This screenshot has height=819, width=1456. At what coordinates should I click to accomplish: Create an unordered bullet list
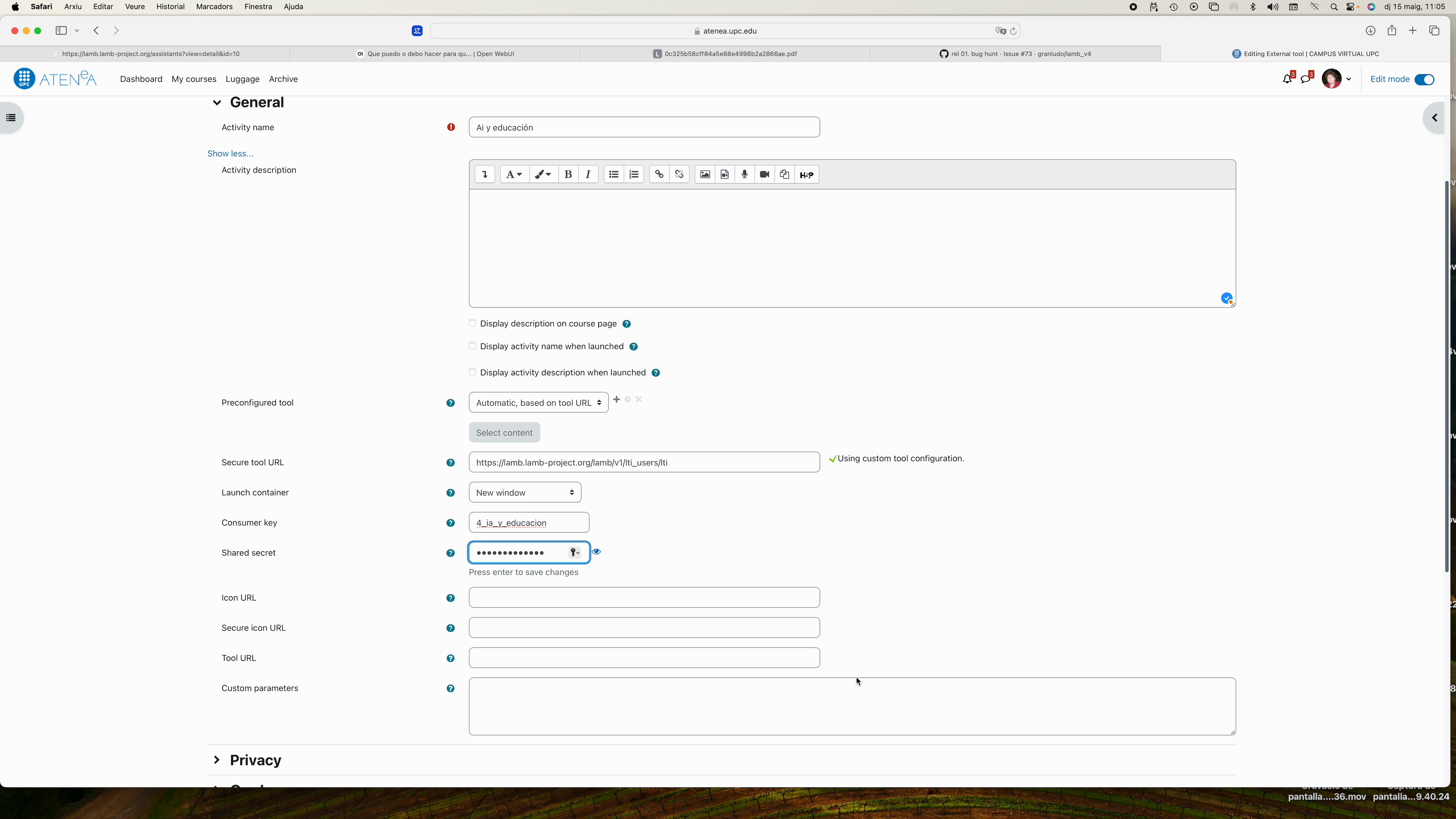[x=614, y=175]
